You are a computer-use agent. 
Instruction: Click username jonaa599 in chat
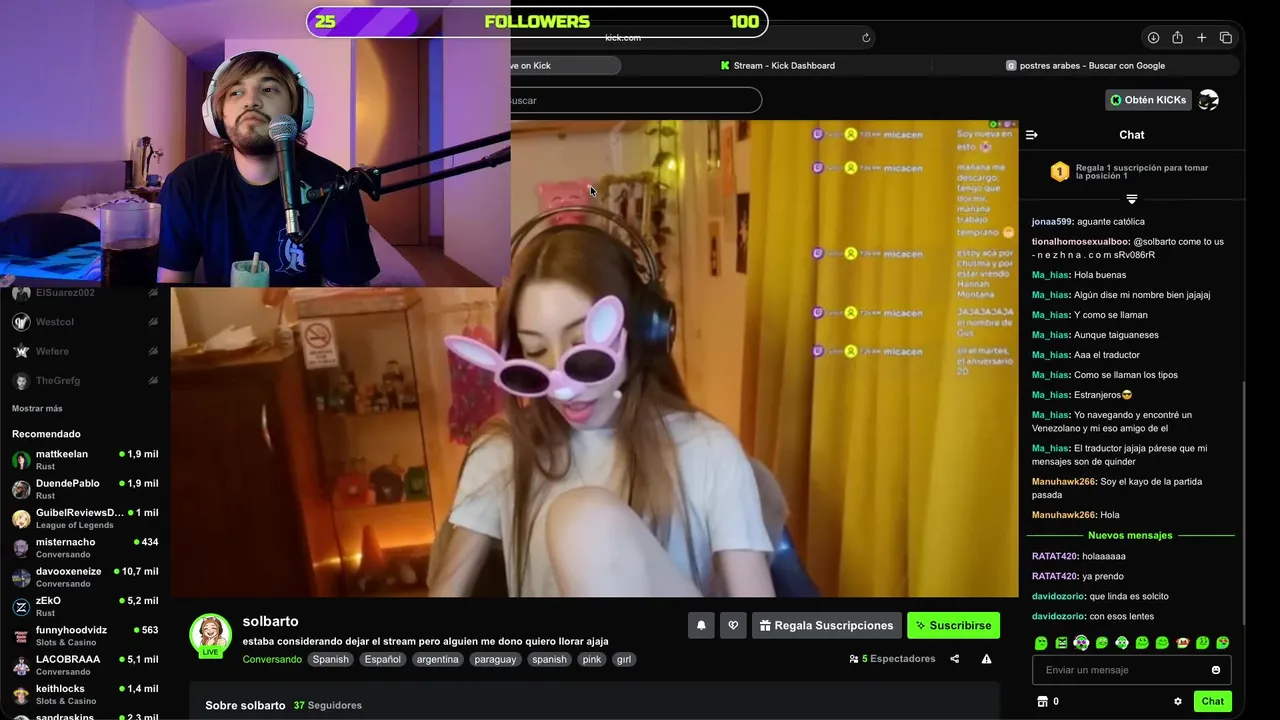pyautogui.click(x=1052, y=222)
